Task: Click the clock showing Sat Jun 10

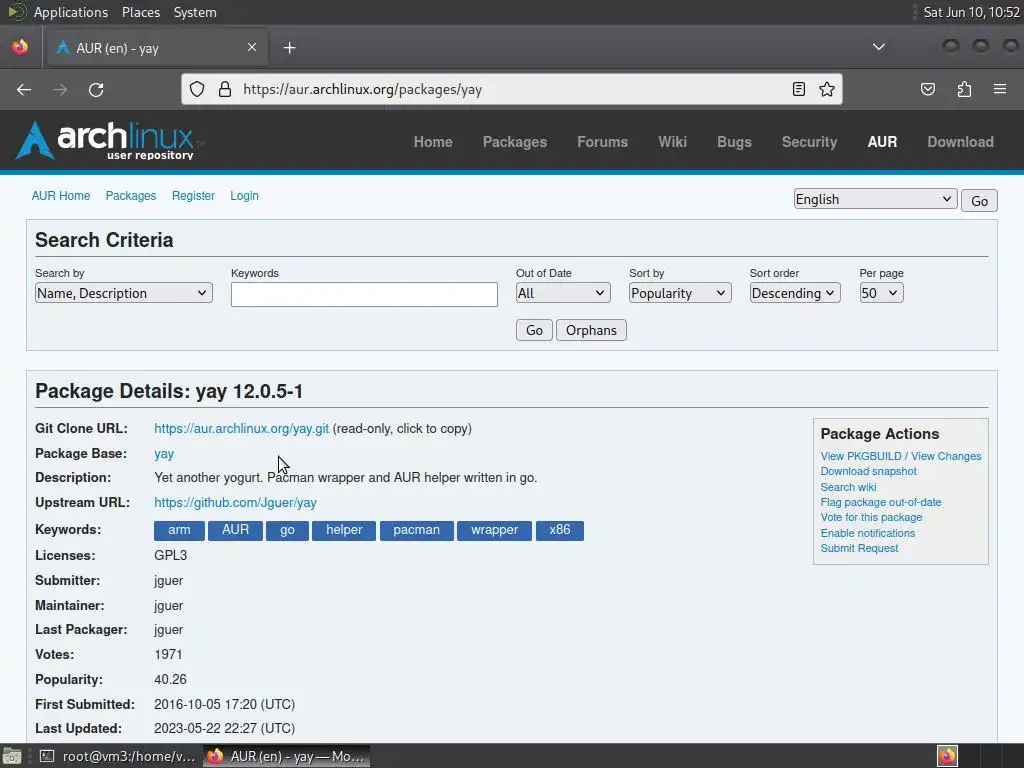Action: tap(971, 12)
